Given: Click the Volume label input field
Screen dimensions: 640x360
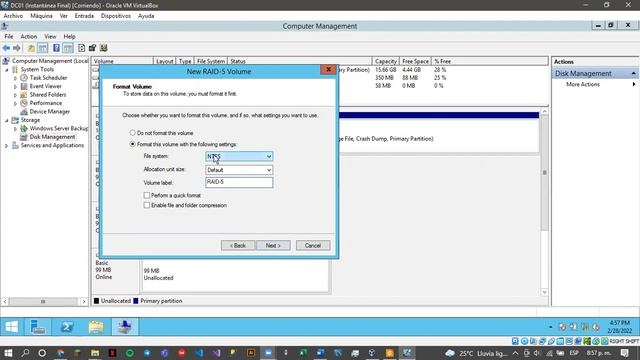Looking at the screenshot, I should click(239, 182).
